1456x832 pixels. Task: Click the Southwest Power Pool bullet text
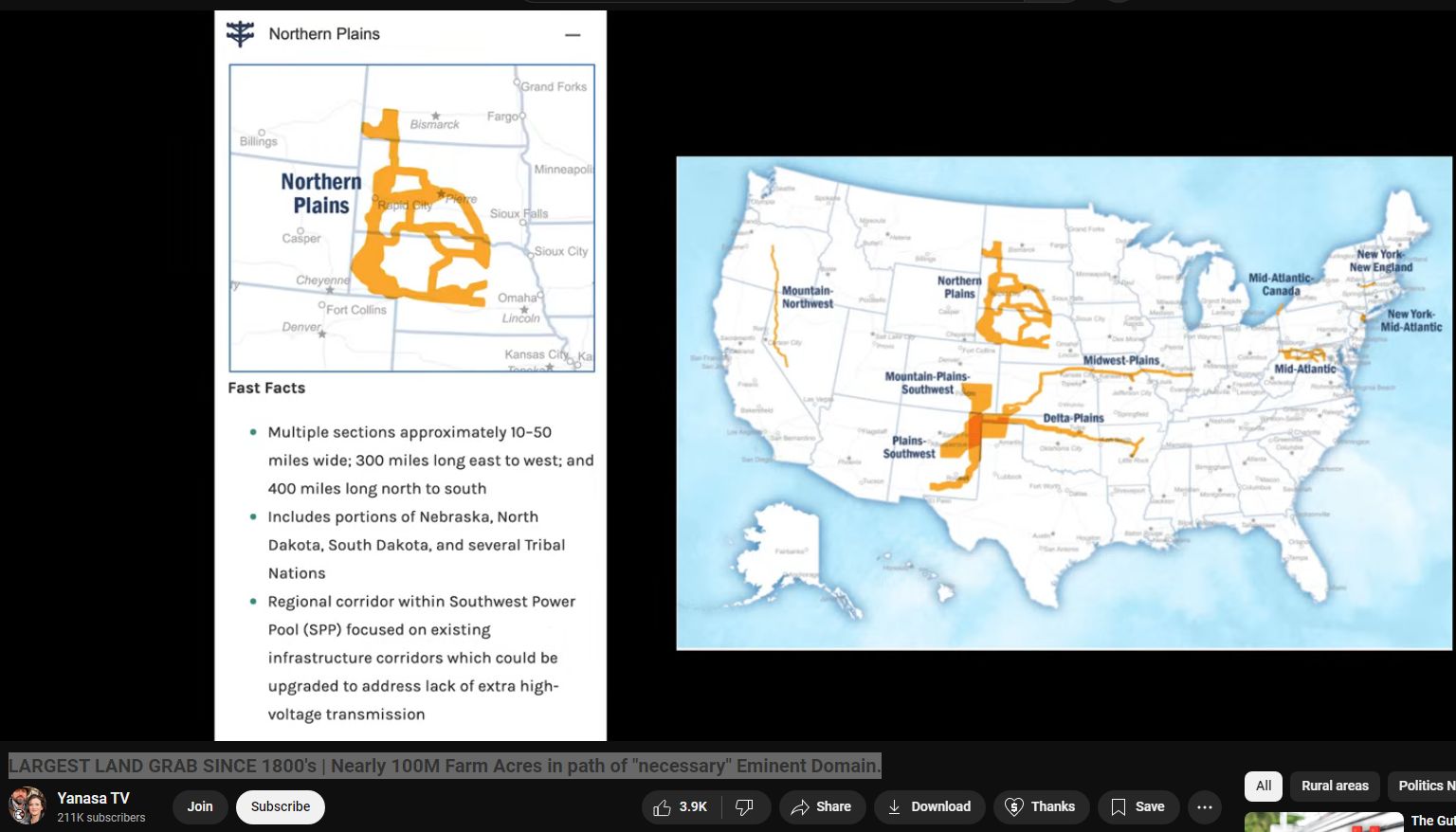[x=422, y=658]
